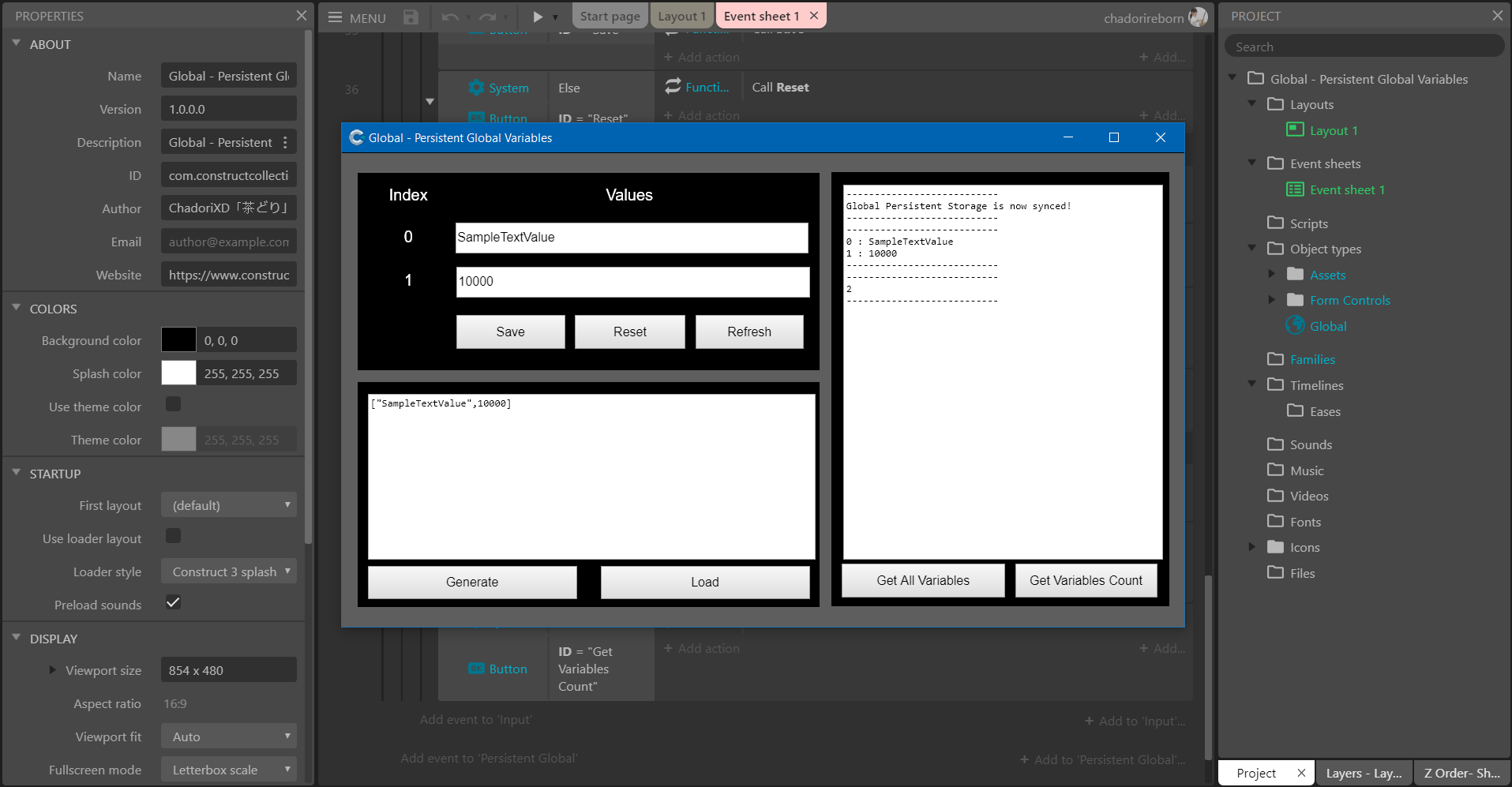Collapse the ABOUT section
1512x787 pixels.
[x=17, y=43]
